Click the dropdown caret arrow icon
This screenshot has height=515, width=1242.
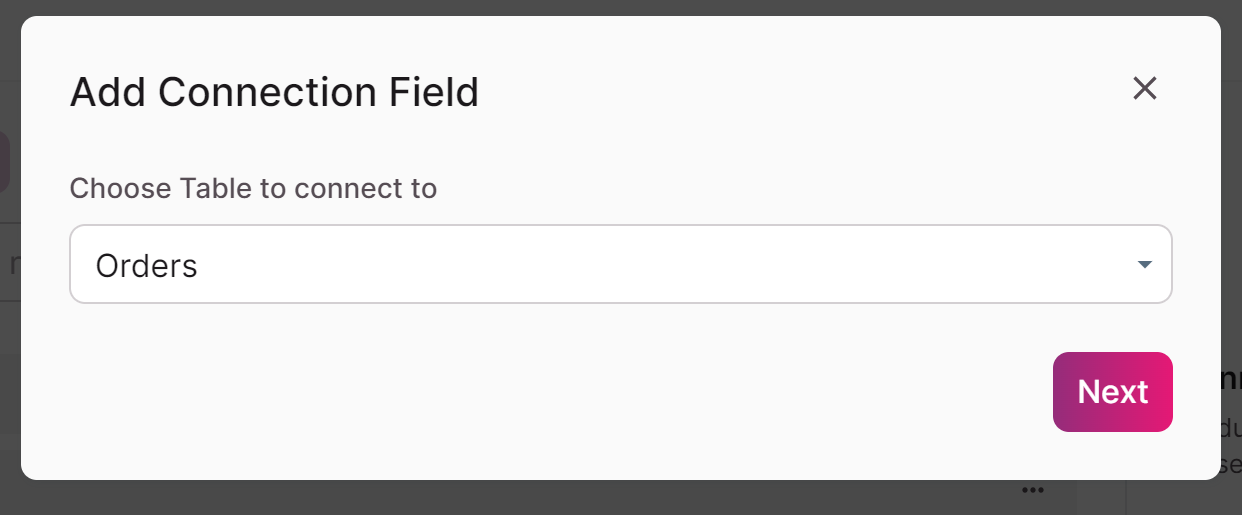point(1145,265)
